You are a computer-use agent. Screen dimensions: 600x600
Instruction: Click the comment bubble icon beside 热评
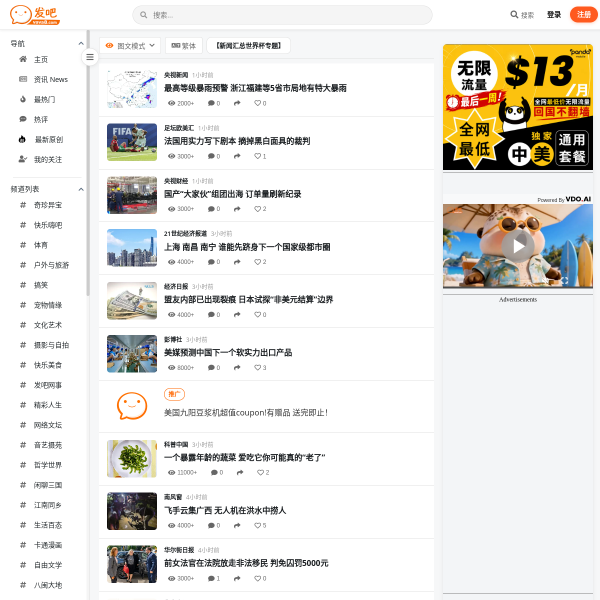23,119
